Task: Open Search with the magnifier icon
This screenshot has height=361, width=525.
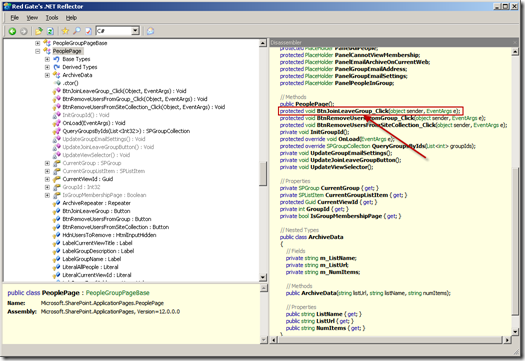Action: coord(77,31)
